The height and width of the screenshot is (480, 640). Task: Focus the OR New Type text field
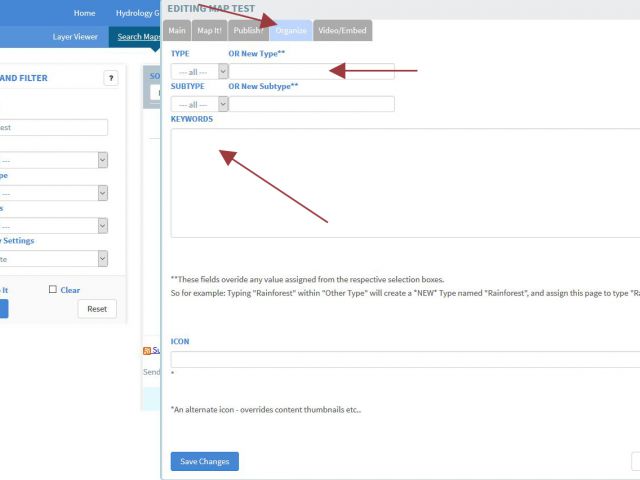coord(312,71)
